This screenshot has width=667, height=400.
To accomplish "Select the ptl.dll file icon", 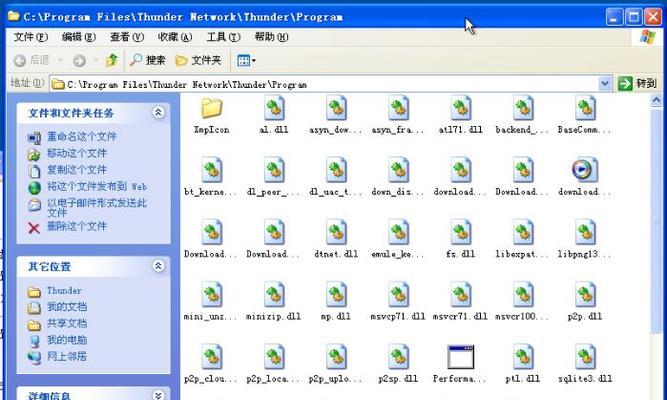I will click(x=523, y=357).
